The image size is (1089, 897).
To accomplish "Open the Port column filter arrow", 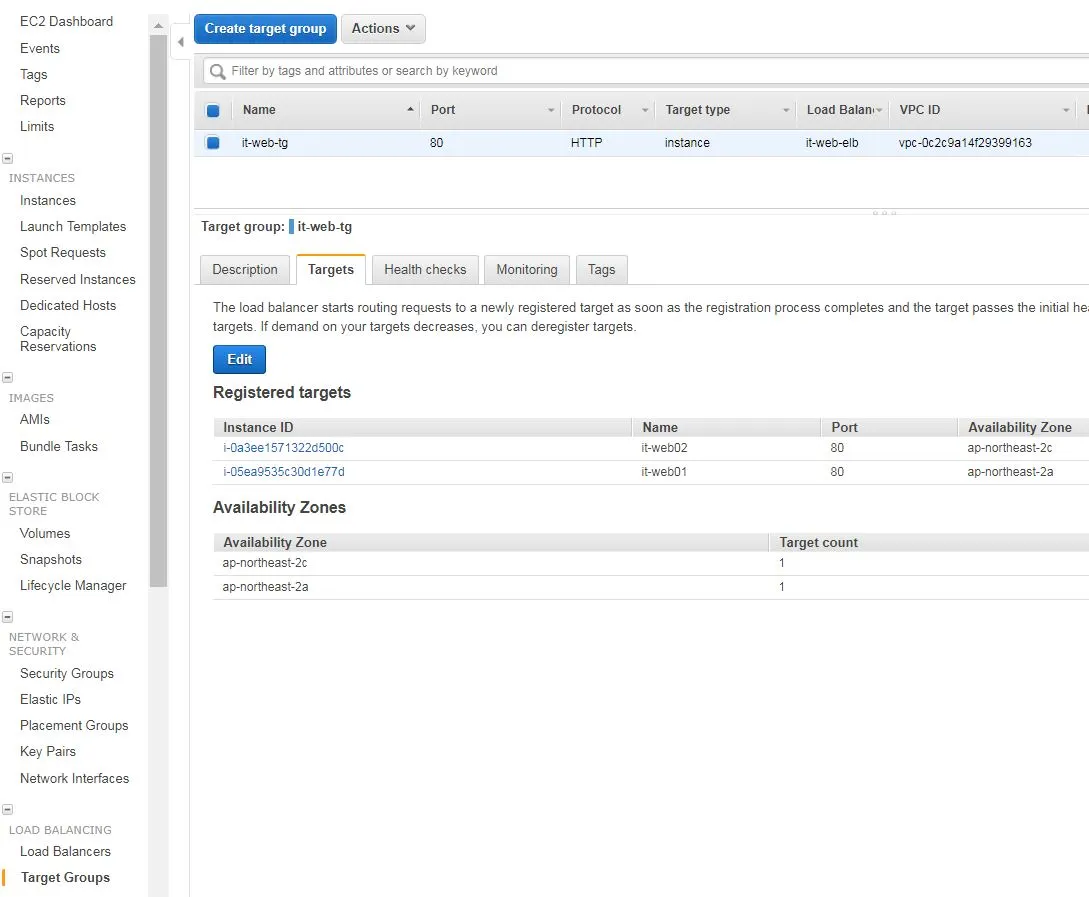I will click(x=551, y=110).
